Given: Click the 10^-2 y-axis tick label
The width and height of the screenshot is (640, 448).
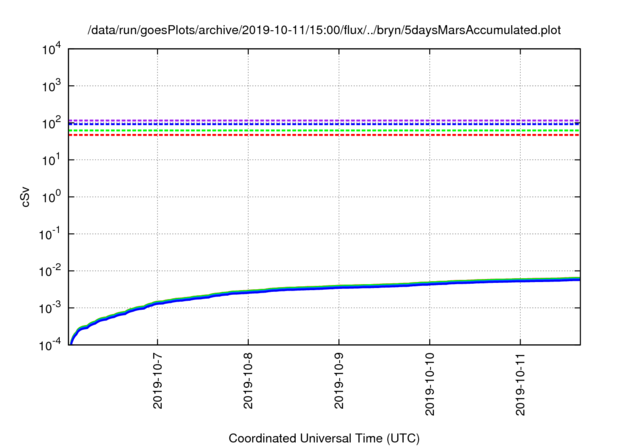Looking at the screenshot, I should (x=50, y=271).
